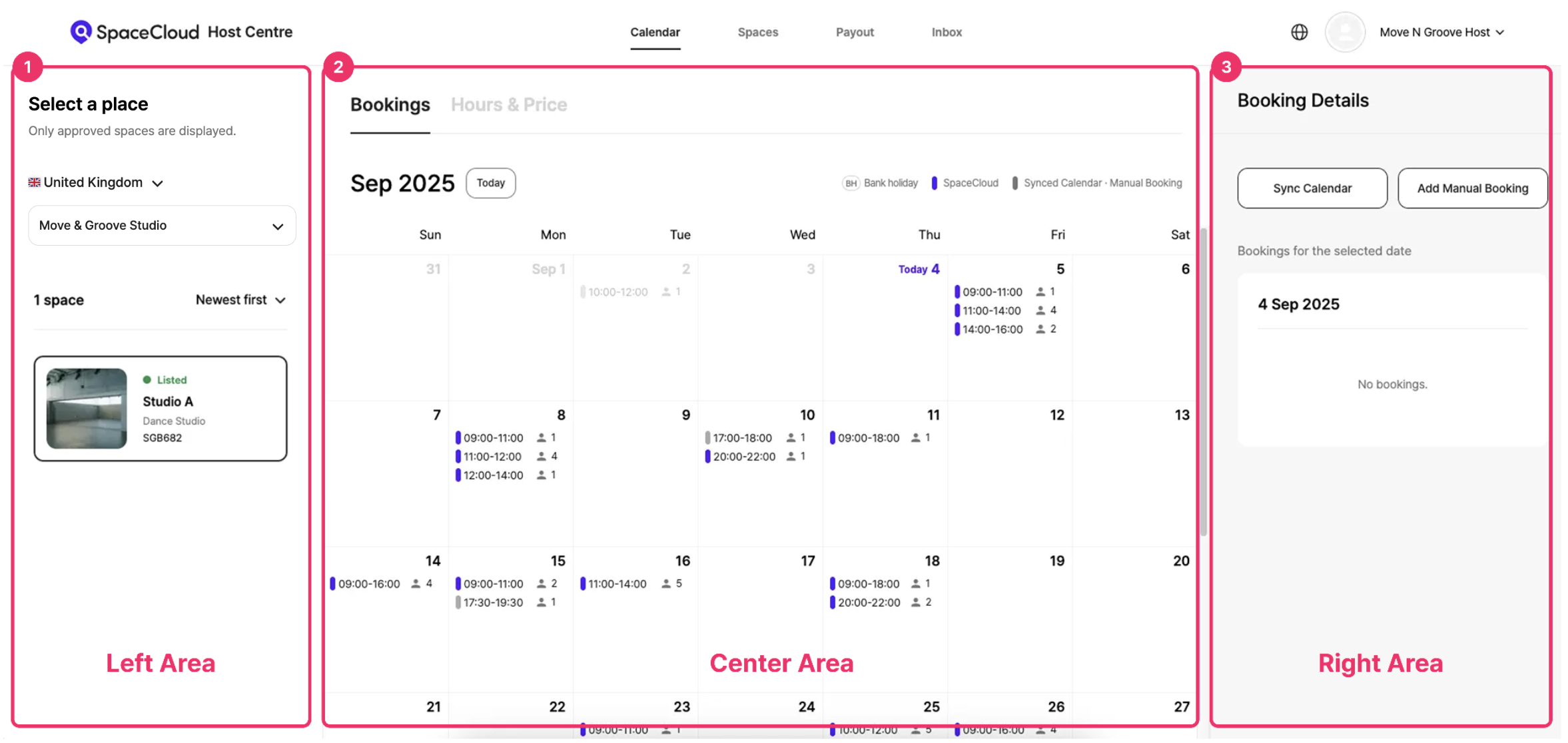Click the grey Synced Calendar legend marker
The height and width of the screenshot is (743, 1568).
1014,183
